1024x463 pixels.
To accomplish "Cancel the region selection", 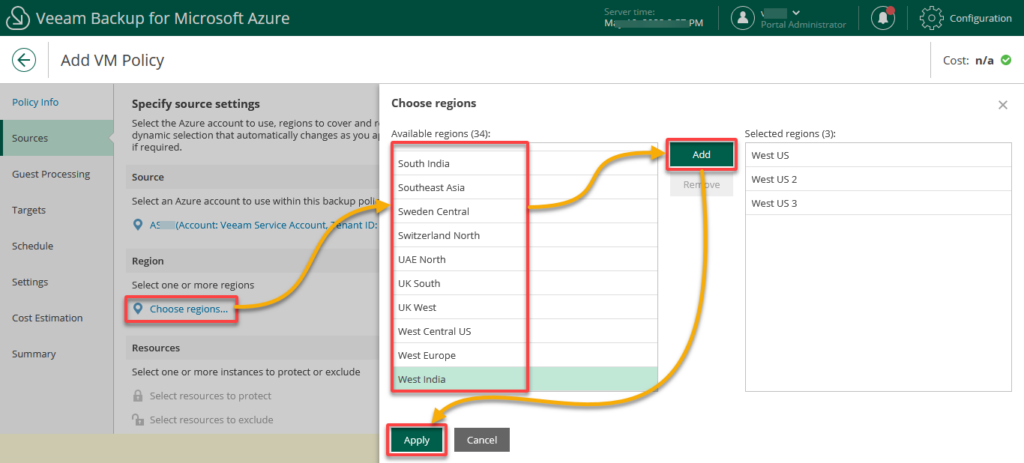I will (x=482, y=440).
